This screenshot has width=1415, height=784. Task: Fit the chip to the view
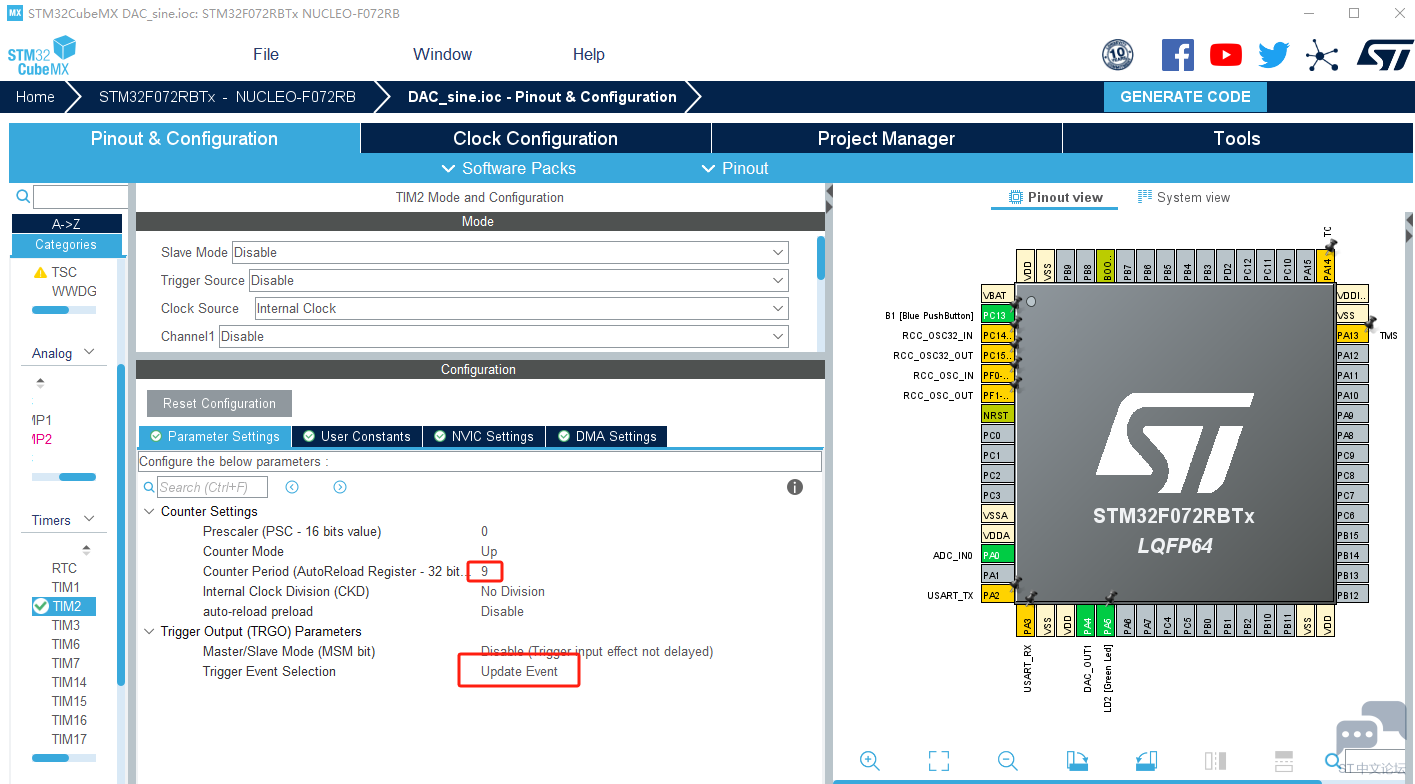click(938, 761)
